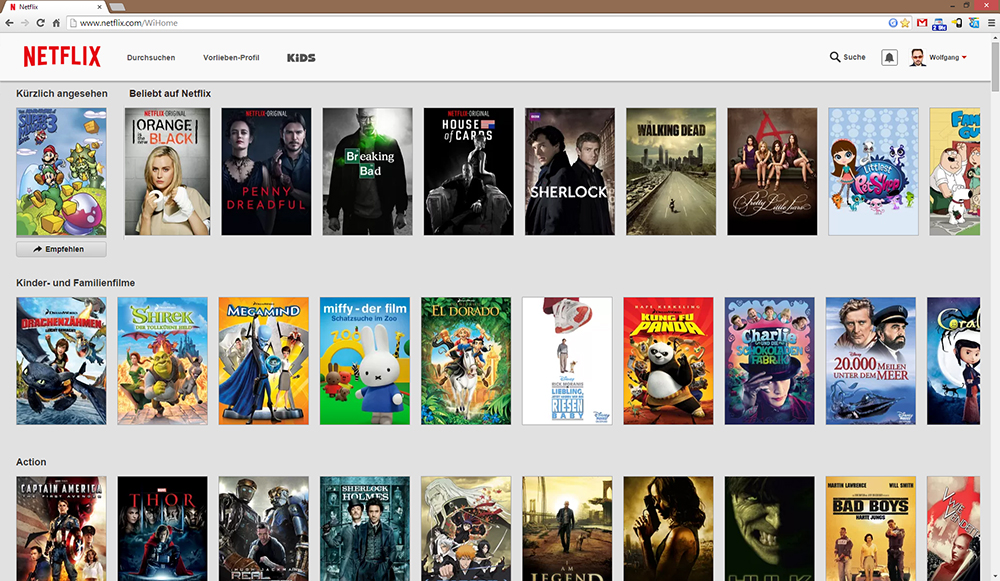
Task: Click Wolfgang's profile avatar
Action: pos(917,57)
